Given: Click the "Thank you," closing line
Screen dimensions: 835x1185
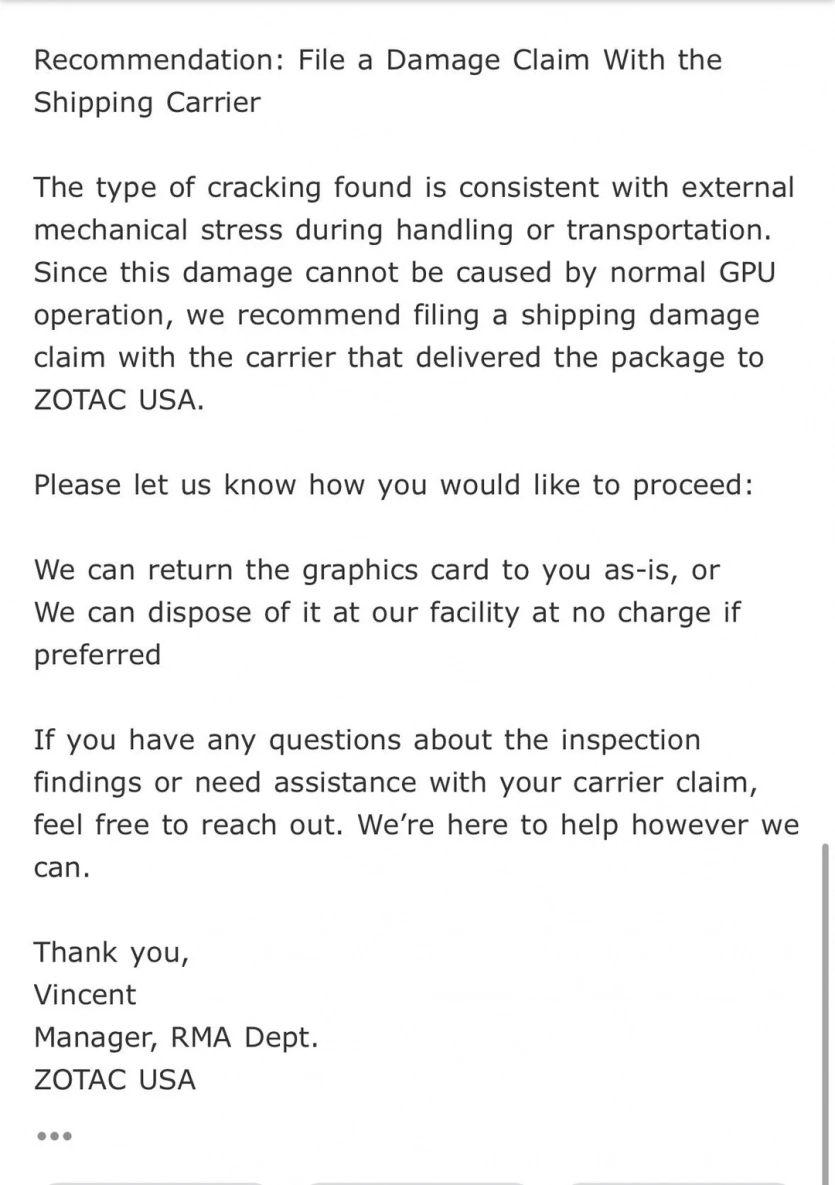Looking at the screenshot, I should coord(111,952).
